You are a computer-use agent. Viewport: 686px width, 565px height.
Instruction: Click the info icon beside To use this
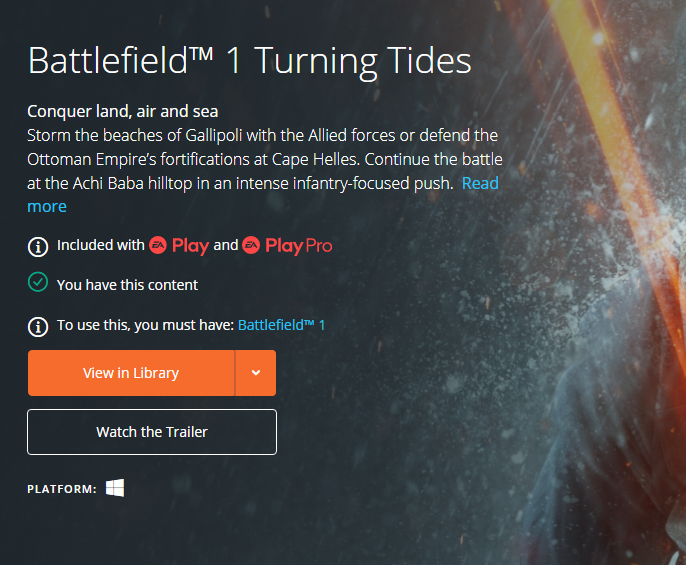click(x=38, y=326)
